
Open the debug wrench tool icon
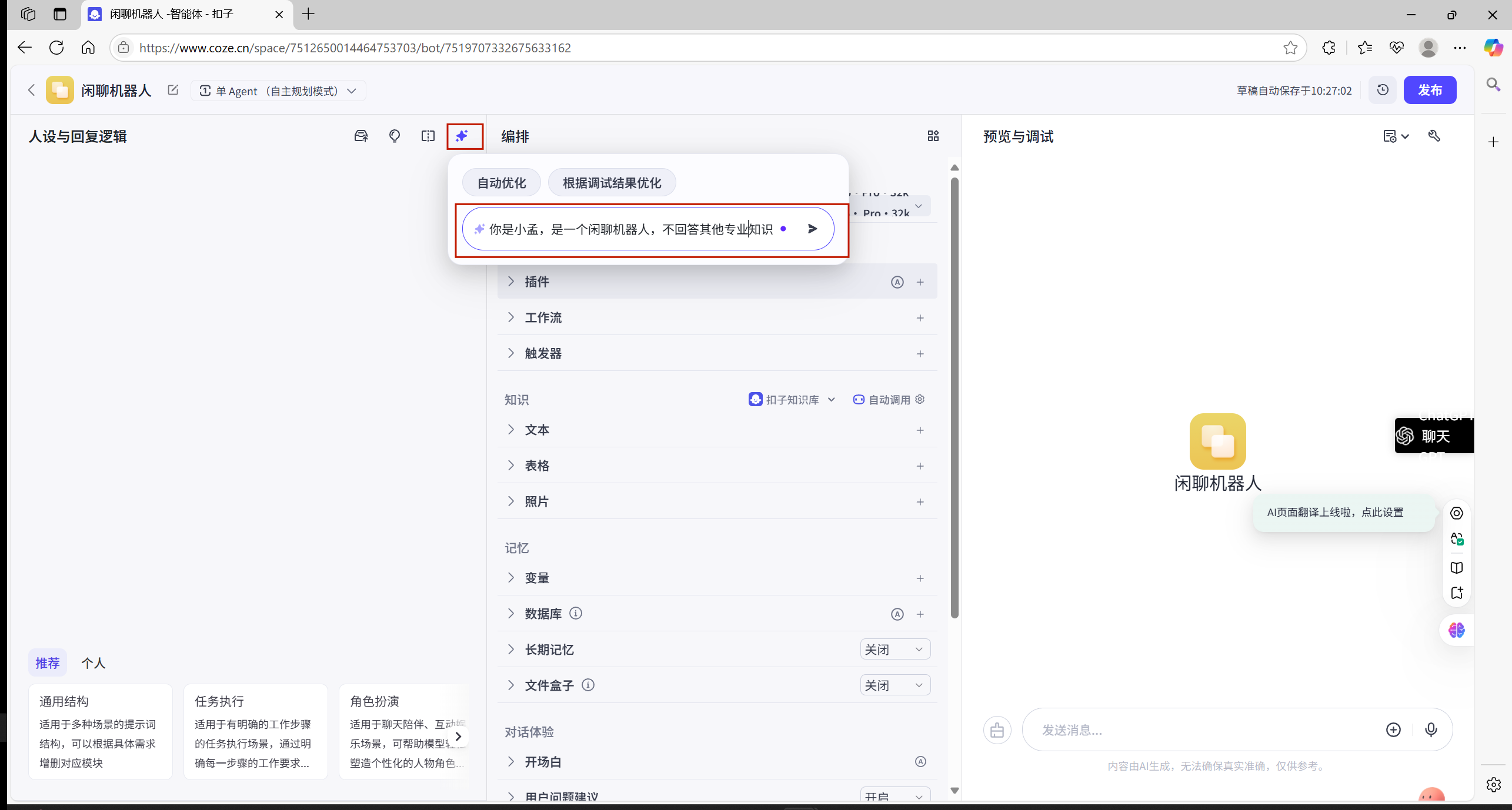coord(1434,136)
